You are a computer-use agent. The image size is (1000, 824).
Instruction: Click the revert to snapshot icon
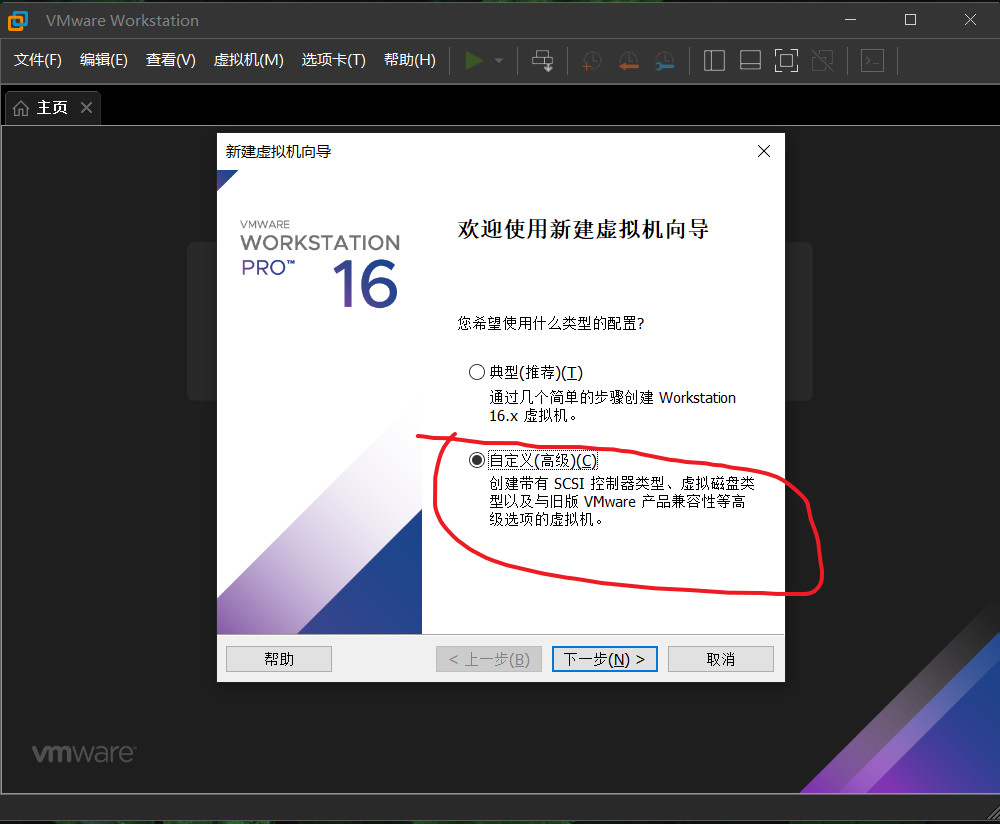tap(629, 61)
